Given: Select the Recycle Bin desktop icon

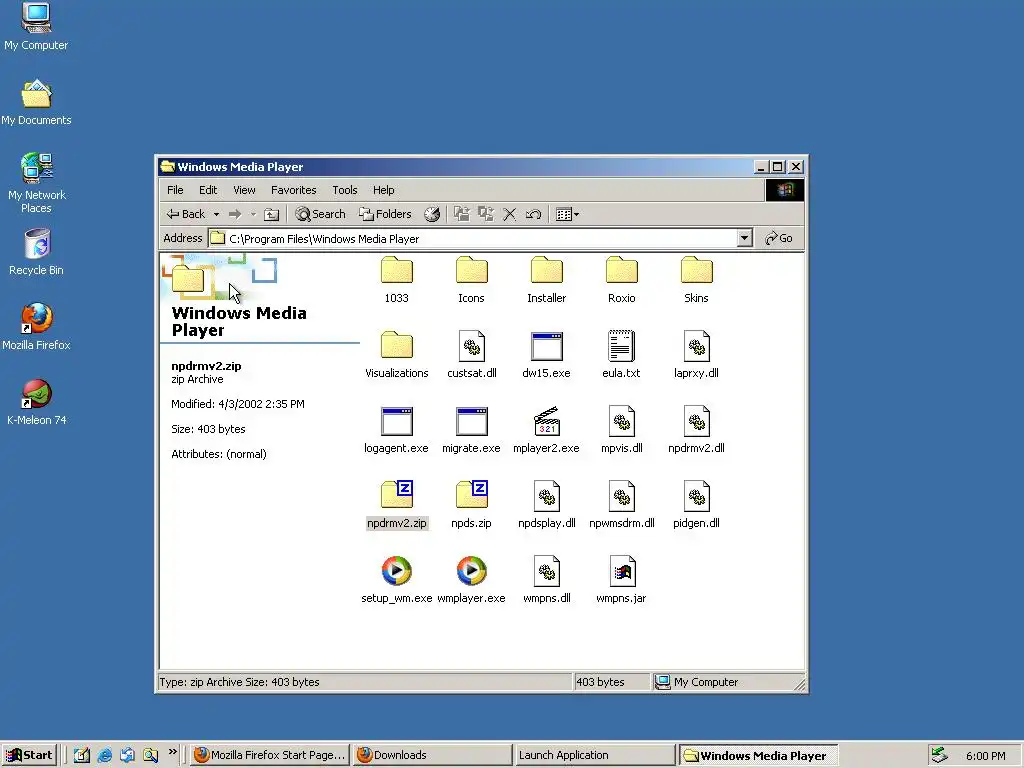Looking at the screenshot, I should [36, 252].
